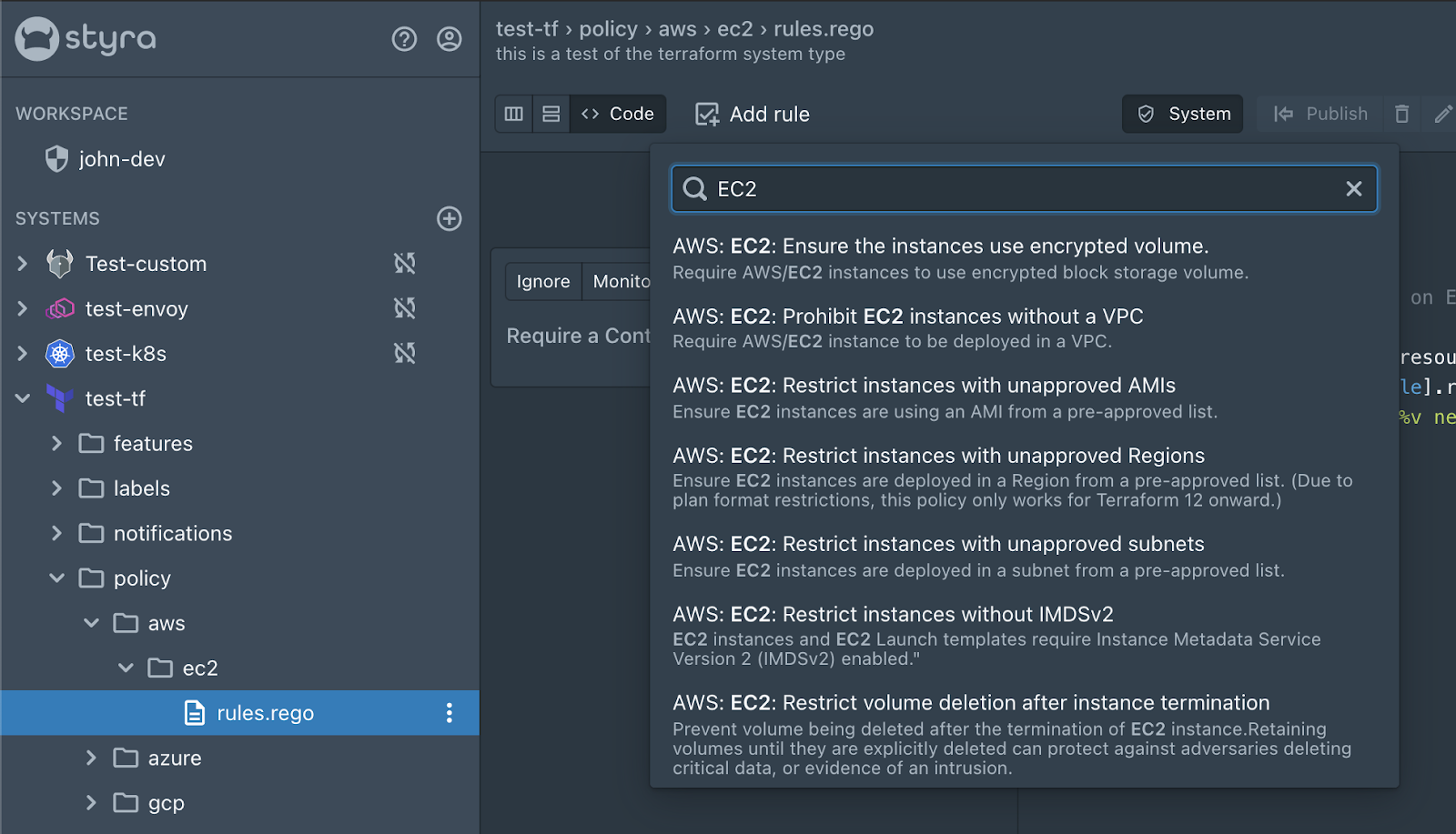Viewport: 1456px width, 834px height.
Task: Click the 'Require a Cont' rule title
Action: point(579,336)
